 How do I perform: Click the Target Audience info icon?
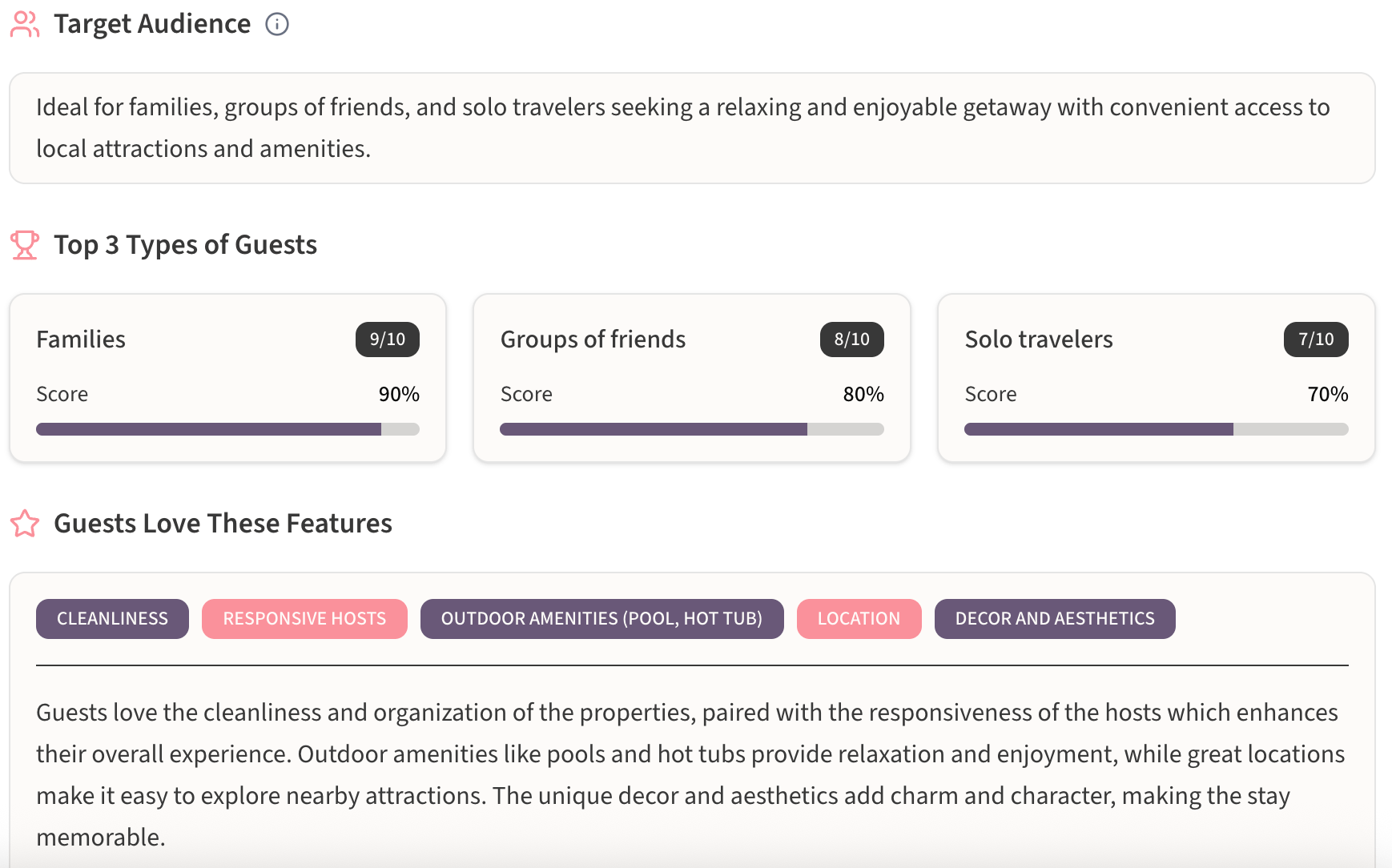pos(277,24)
